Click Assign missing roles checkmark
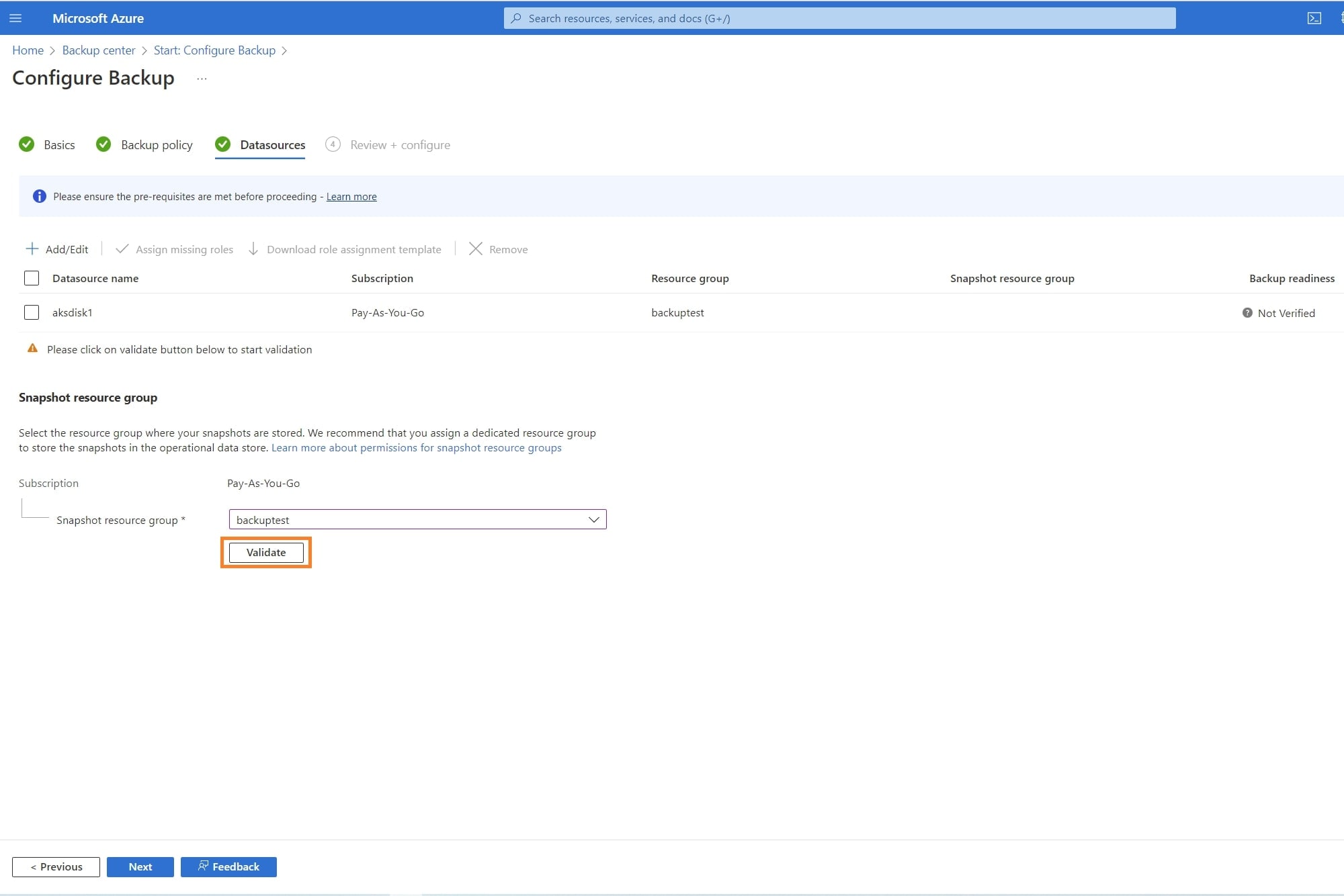The height and width of the screenshot is (896, 1344). point(122,249)
